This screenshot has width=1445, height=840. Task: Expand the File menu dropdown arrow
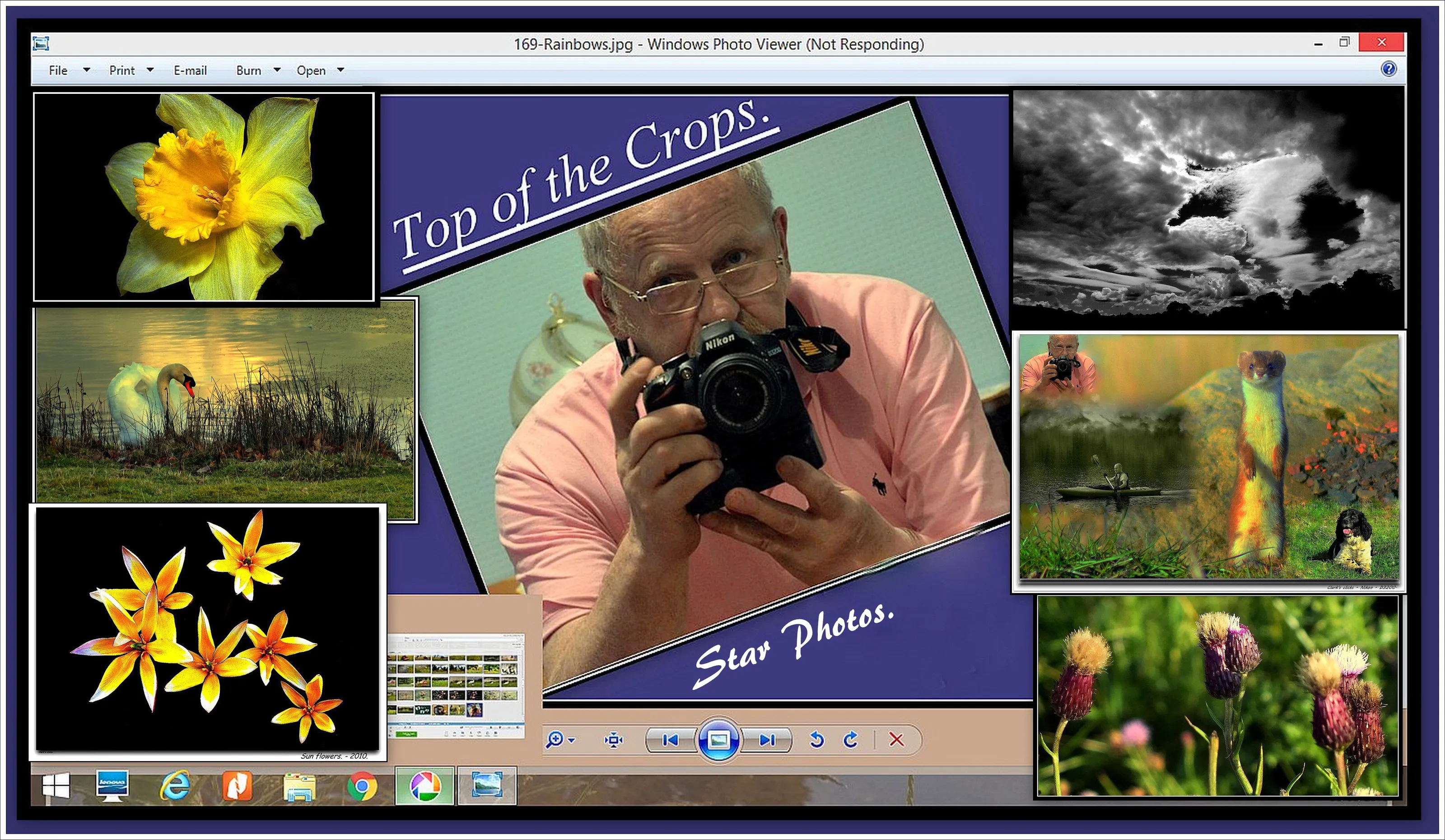click(x=87, y=70)
